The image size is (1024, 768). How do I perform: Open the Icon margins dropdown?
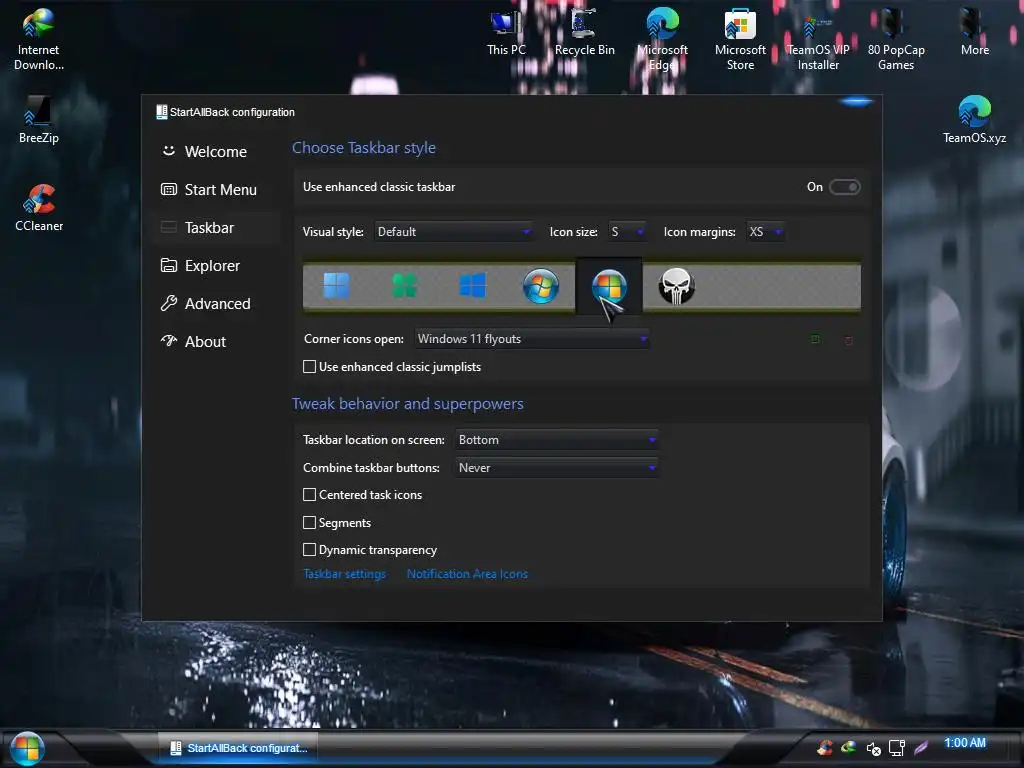[x=765, y=232]
